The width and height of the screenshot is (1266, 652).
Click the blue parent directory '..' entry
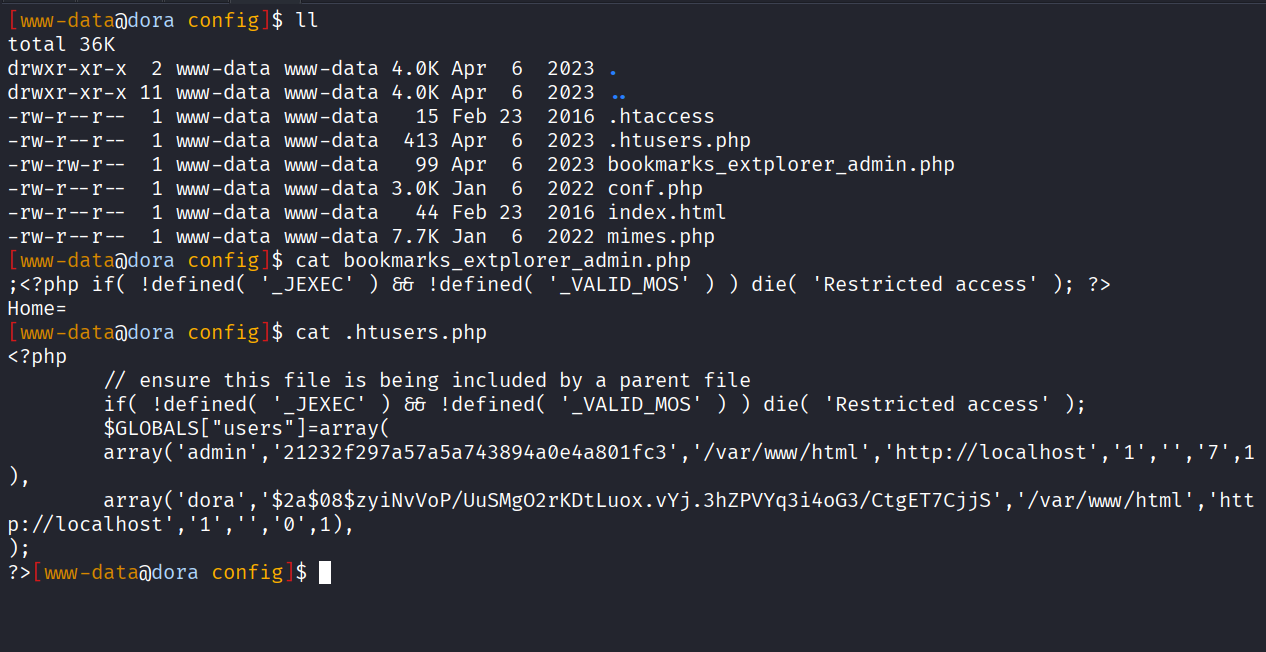(618, 93)
